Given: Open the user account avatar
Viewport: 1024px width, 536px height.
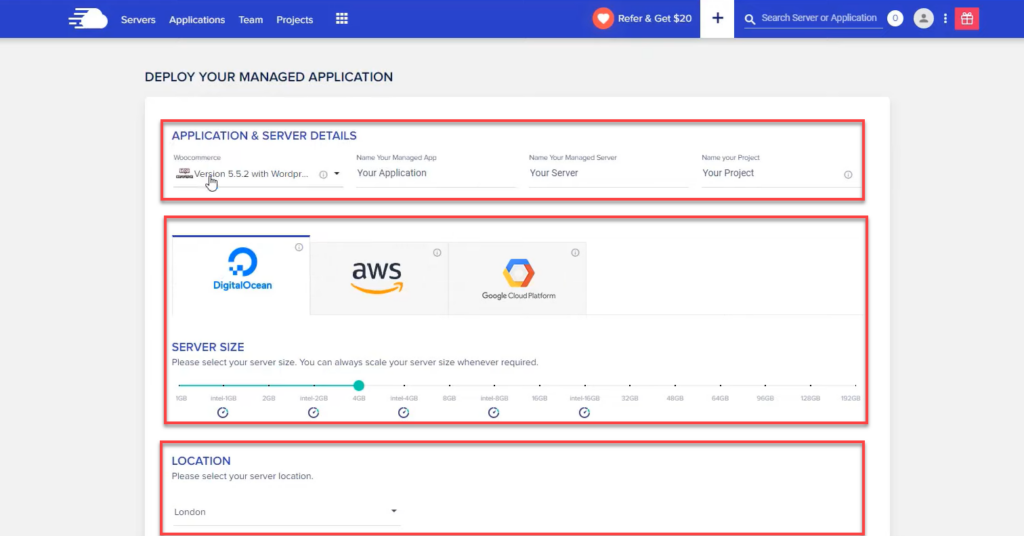Looking at the screenshot, I should pos(923,18).
